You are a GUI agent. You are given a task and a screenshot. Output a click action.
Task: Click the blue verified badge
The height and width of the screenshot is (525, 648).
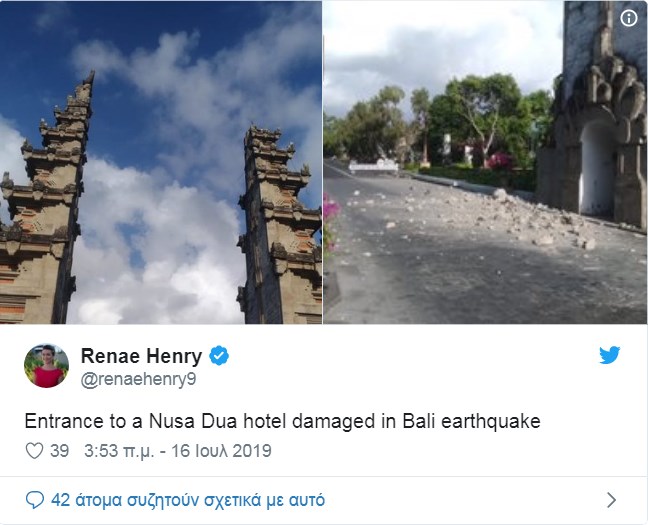pos(219,356)
